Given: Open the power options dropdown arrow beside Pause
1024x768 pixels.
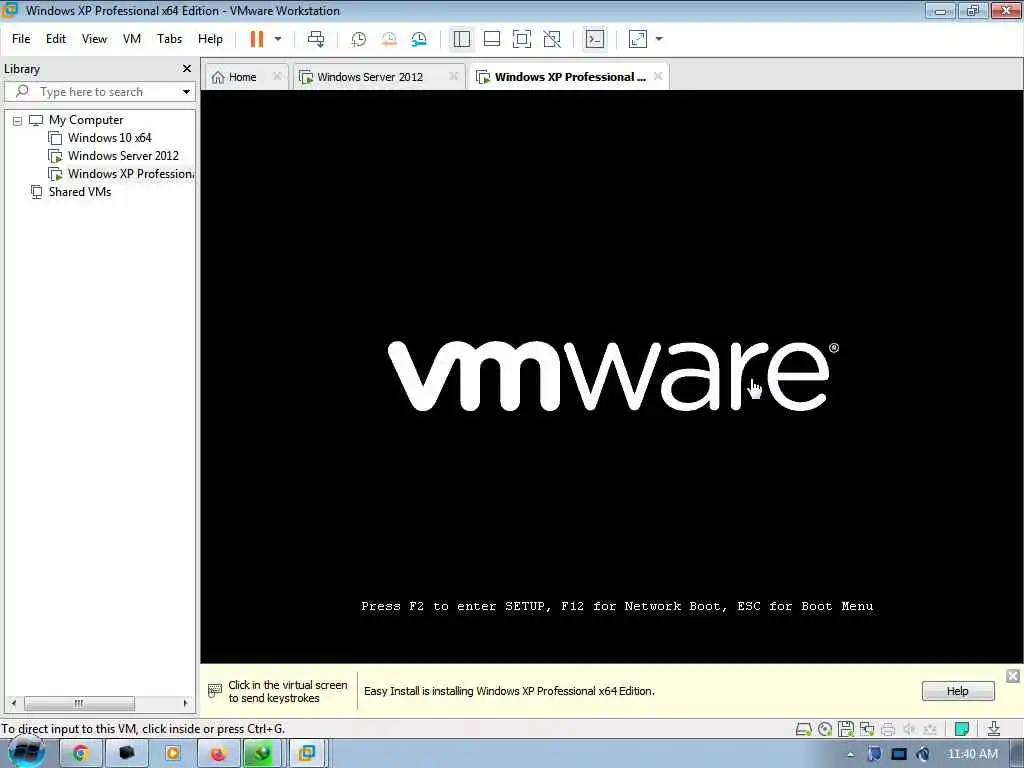Looking at the screenshot, I should (278, 39).
